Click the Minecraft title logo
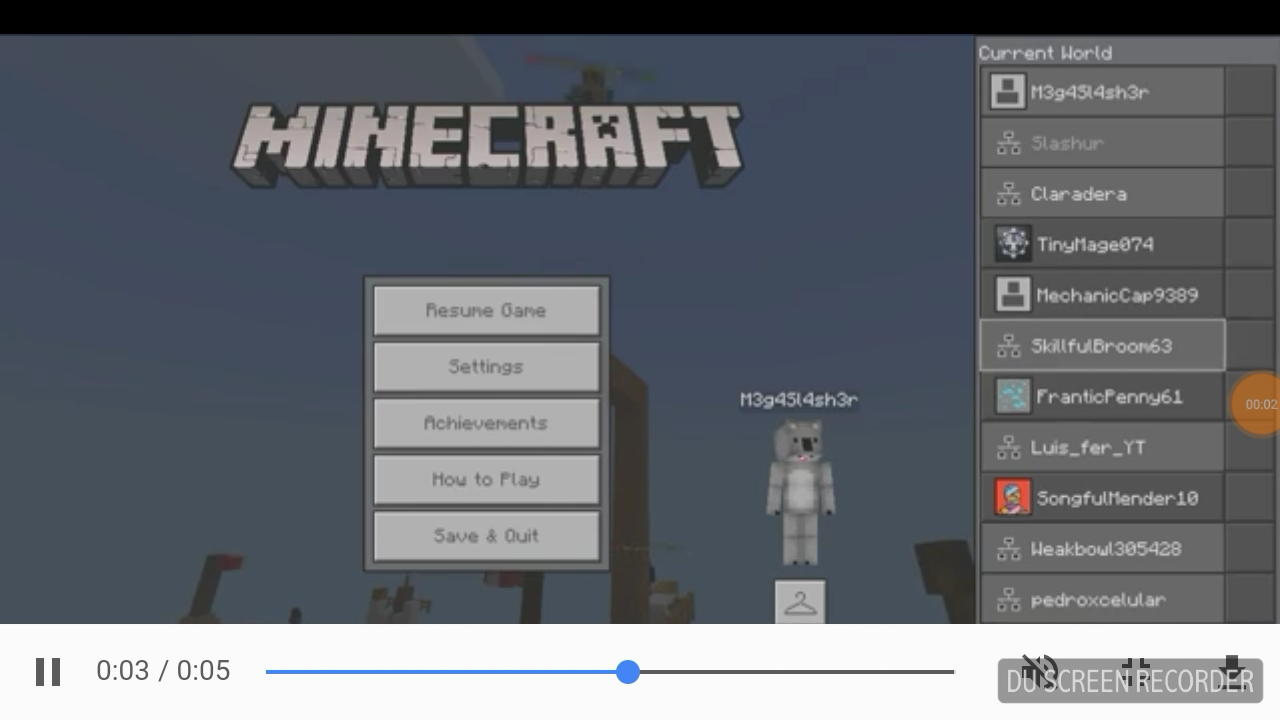 [487, 145]
